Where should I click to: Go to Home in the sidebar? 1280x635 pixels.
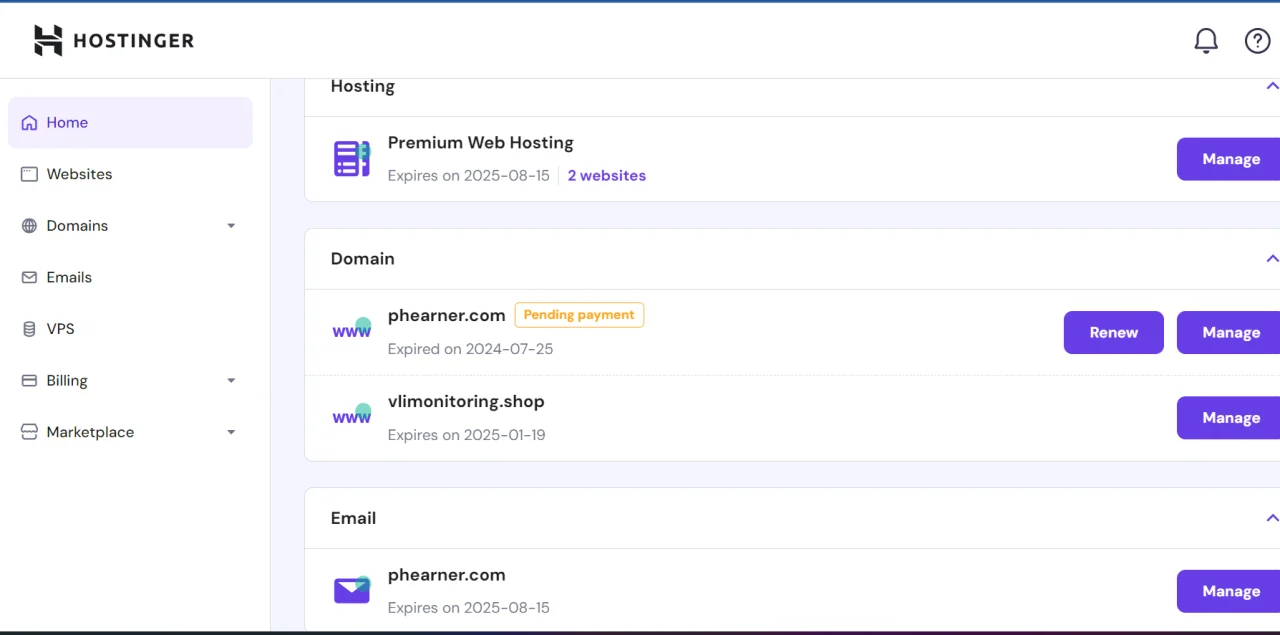click(130, 123)
